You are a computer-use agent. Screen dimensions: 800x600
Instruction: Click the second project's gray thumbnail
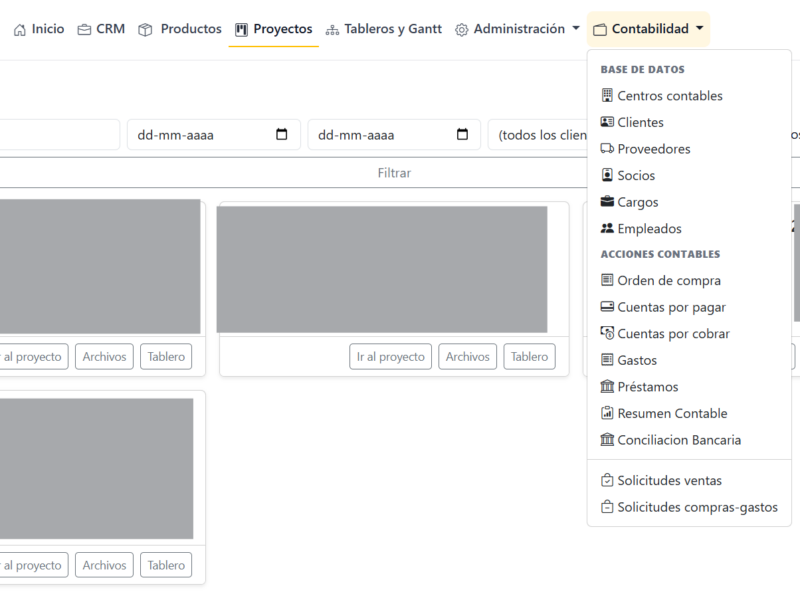[x=382, y=269]
